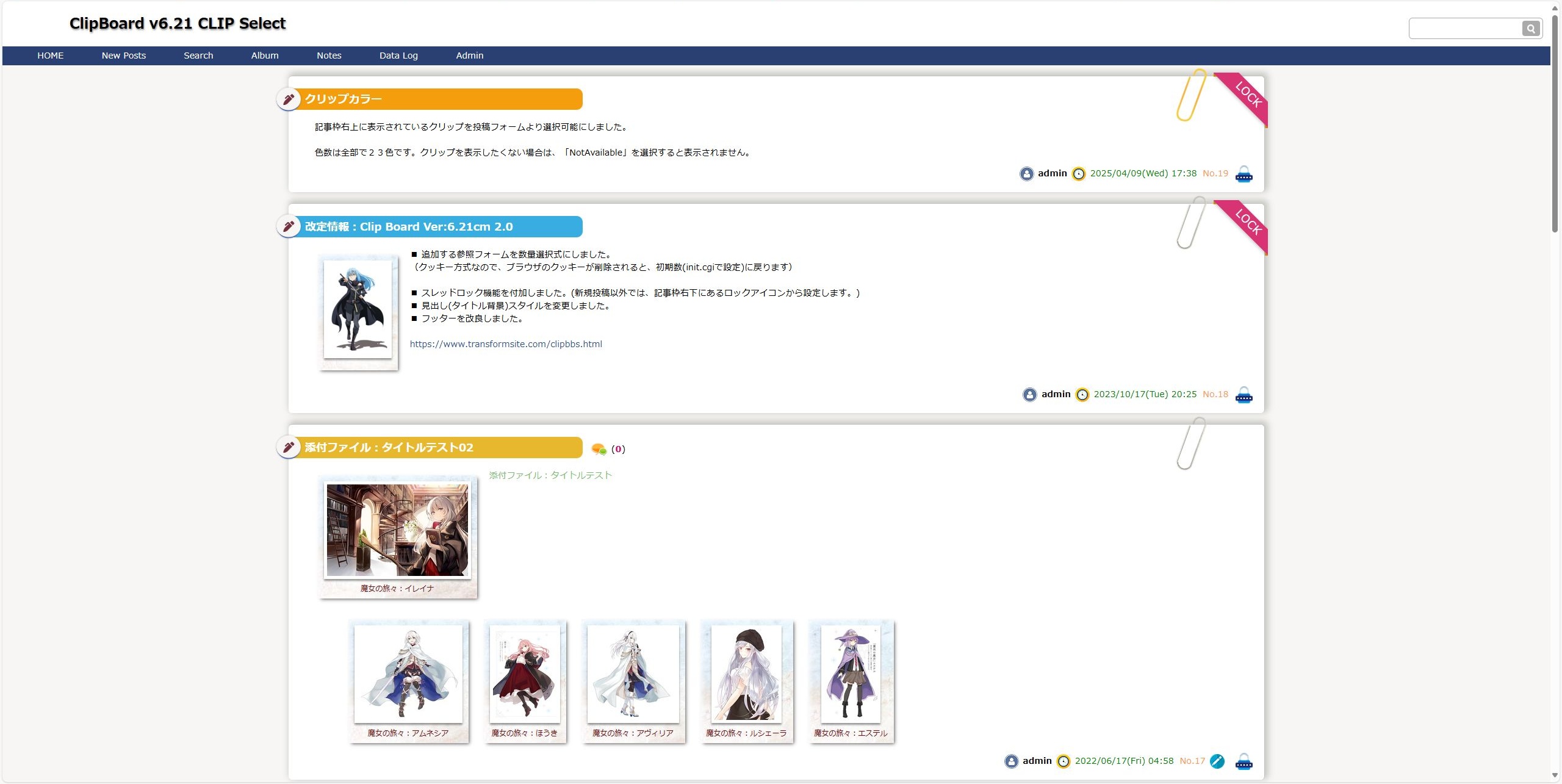Image resolution: width=1562 pixels, height=784 pixels.
Task: Open the 魔女の旅々:イレイナ library thumbnail
Action: [x=397, y=530]
